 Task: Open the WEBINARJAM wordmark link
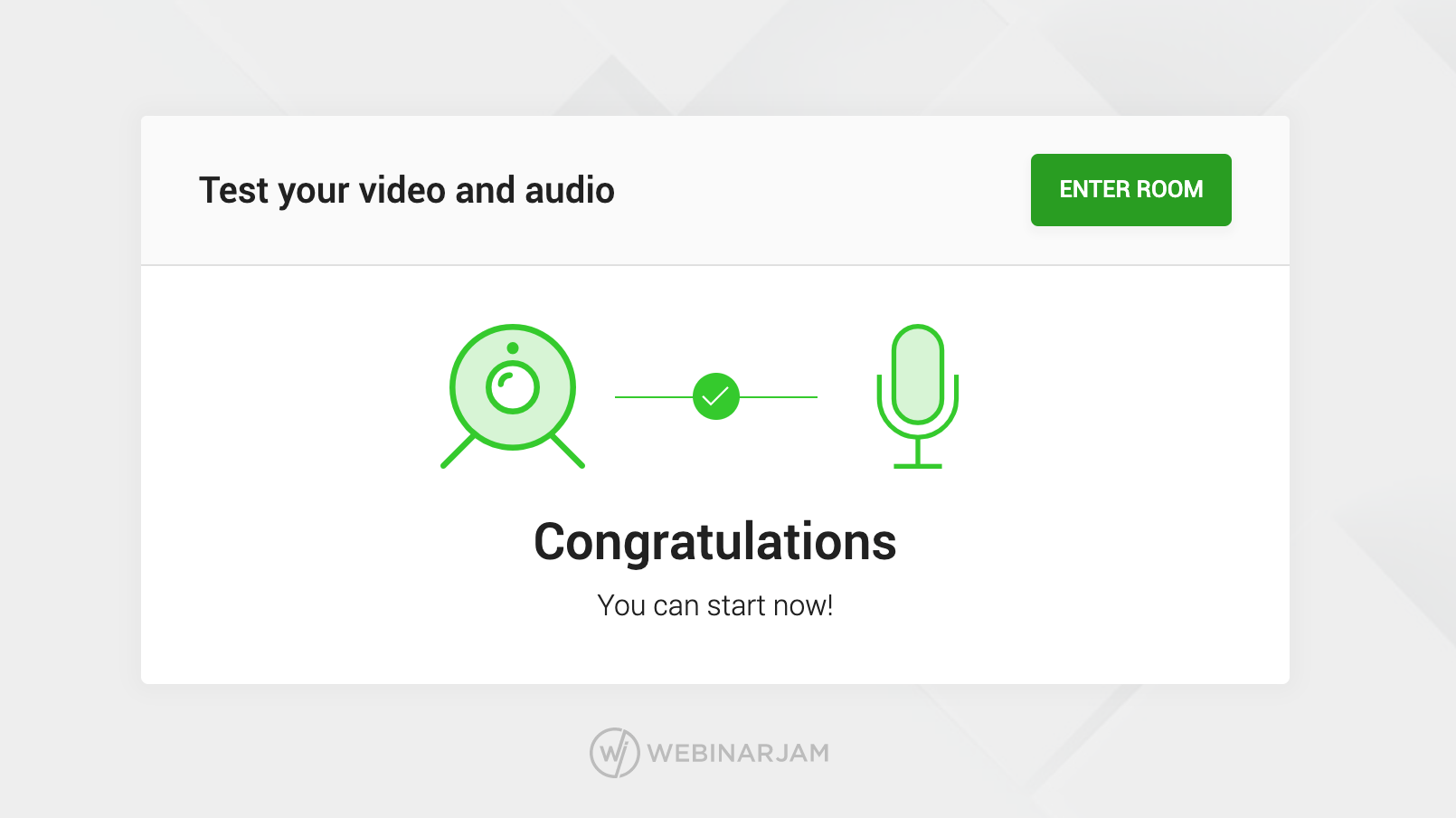click(738, 753)
